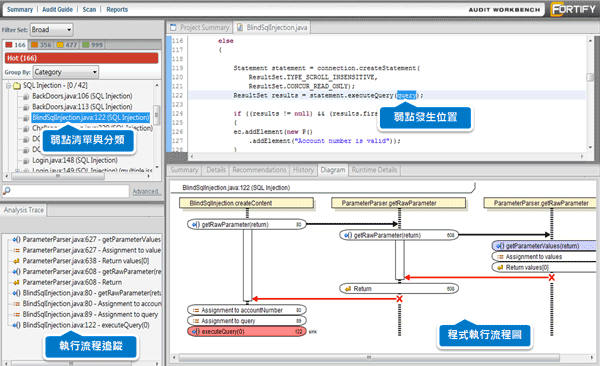Click the Java file icon on BlindSqlInjection tab
Viewport: 600px width, 366px height.
[240, 28]
